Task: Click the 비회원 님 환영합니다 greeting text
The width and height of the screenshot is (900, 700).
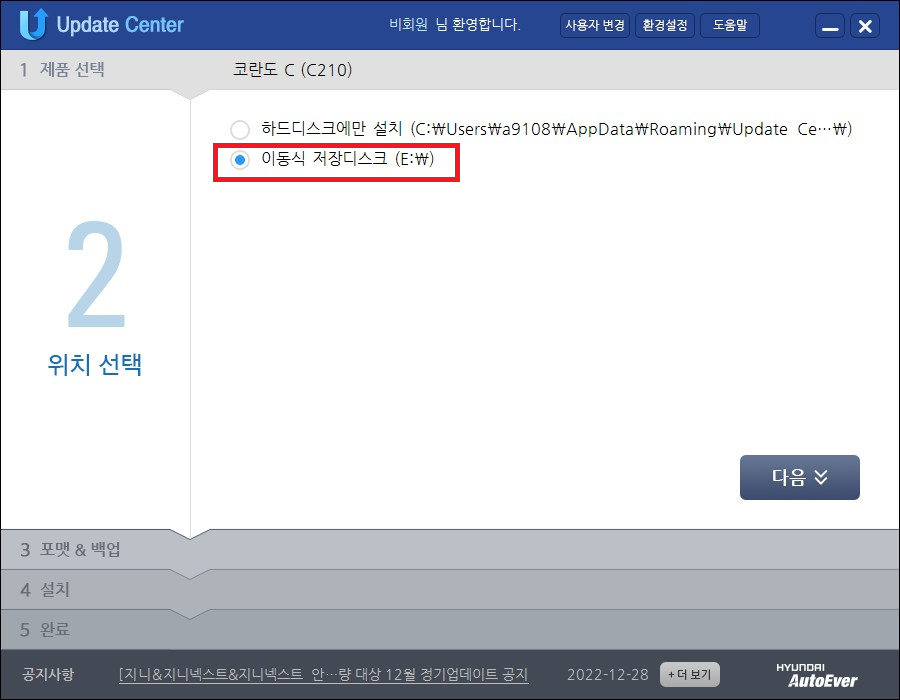Action: (455, 25)
